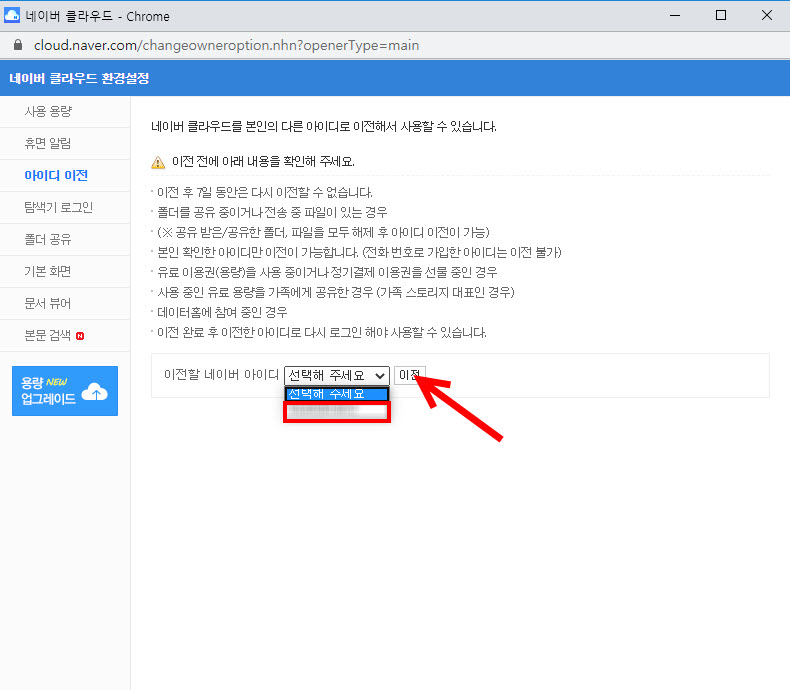Click the URL address bar text
The image size is (790, 690).
click(x=226, y=45)
